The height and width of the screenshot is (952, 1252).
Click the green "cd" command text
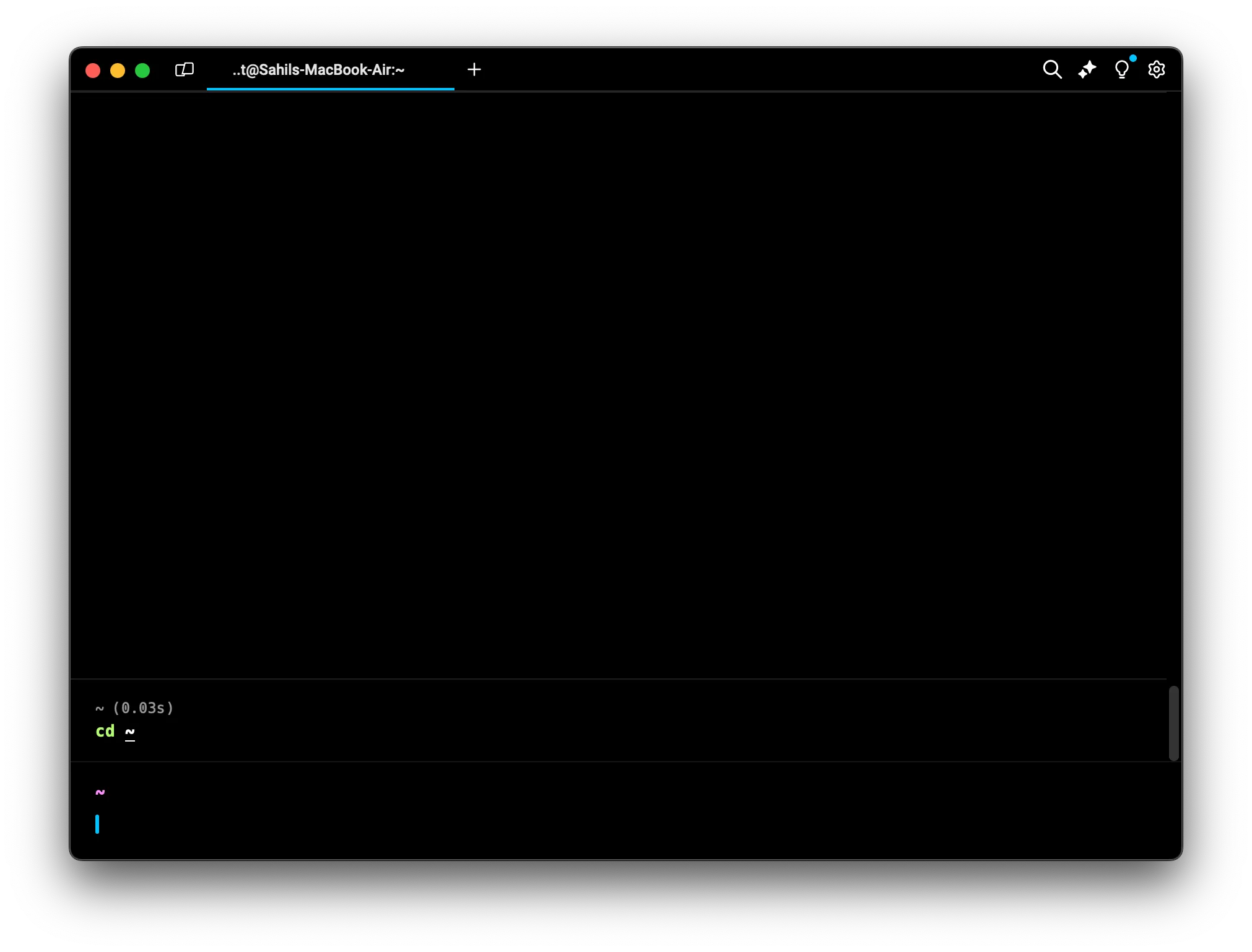click(105, 732)
